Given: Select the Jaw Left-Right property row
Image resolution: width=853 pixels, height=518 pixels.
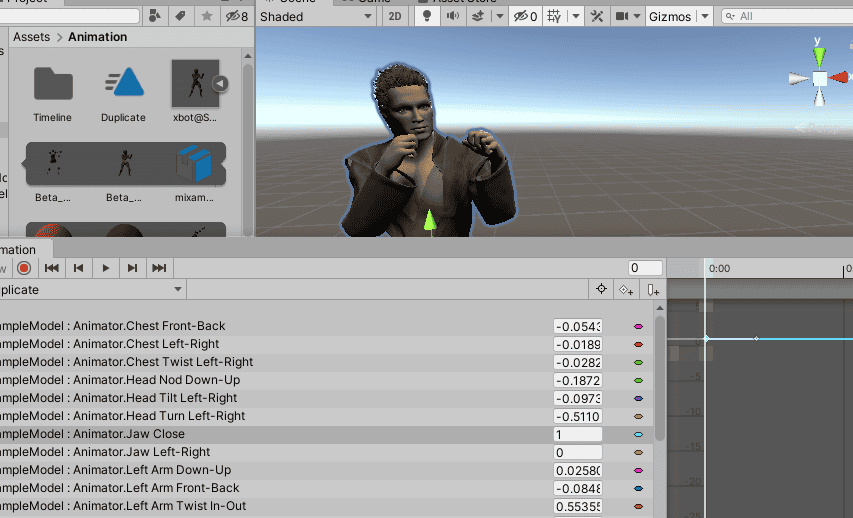Looking at the screenshot, I should click(326, 452).
